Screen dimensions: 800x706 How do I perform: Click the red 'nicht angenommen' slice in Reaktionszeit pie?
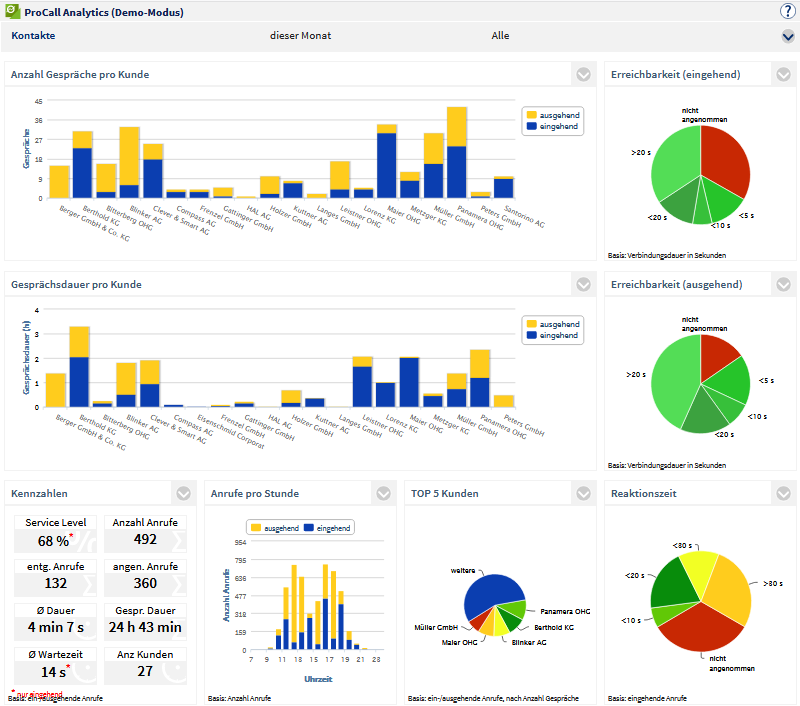[x=700, y=628]
